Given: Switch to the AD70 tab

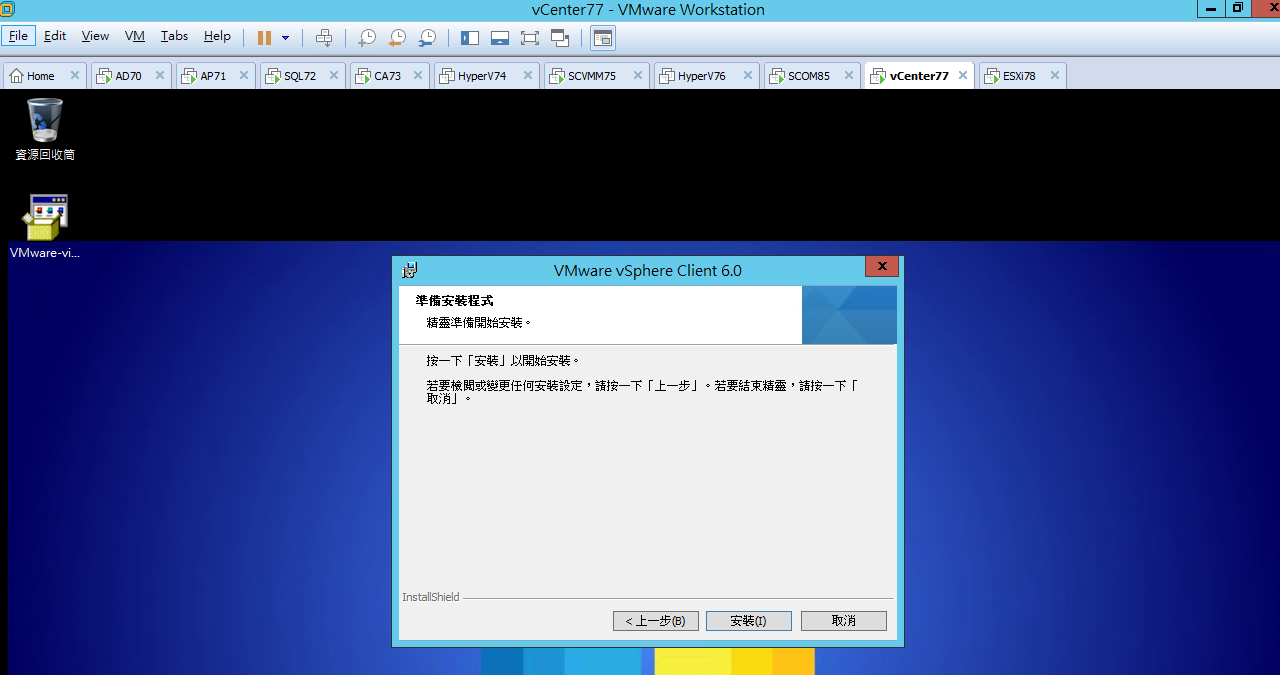Looking at the screenshot, I should tap(128, 76).
